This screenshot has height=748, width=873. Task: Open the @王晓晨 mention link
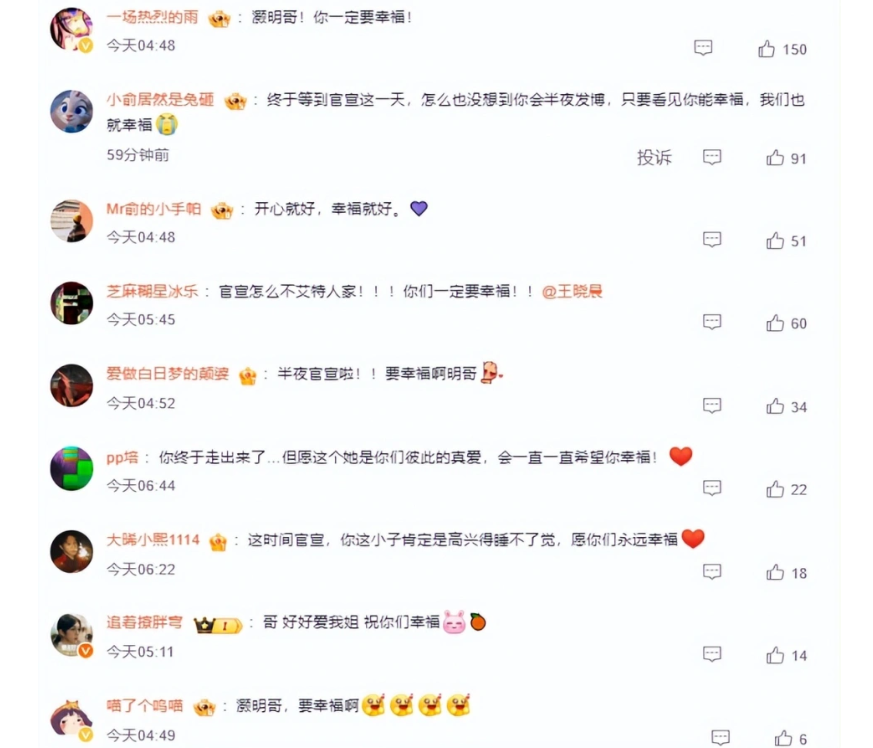pyautogui.click(x=572, y=291)
